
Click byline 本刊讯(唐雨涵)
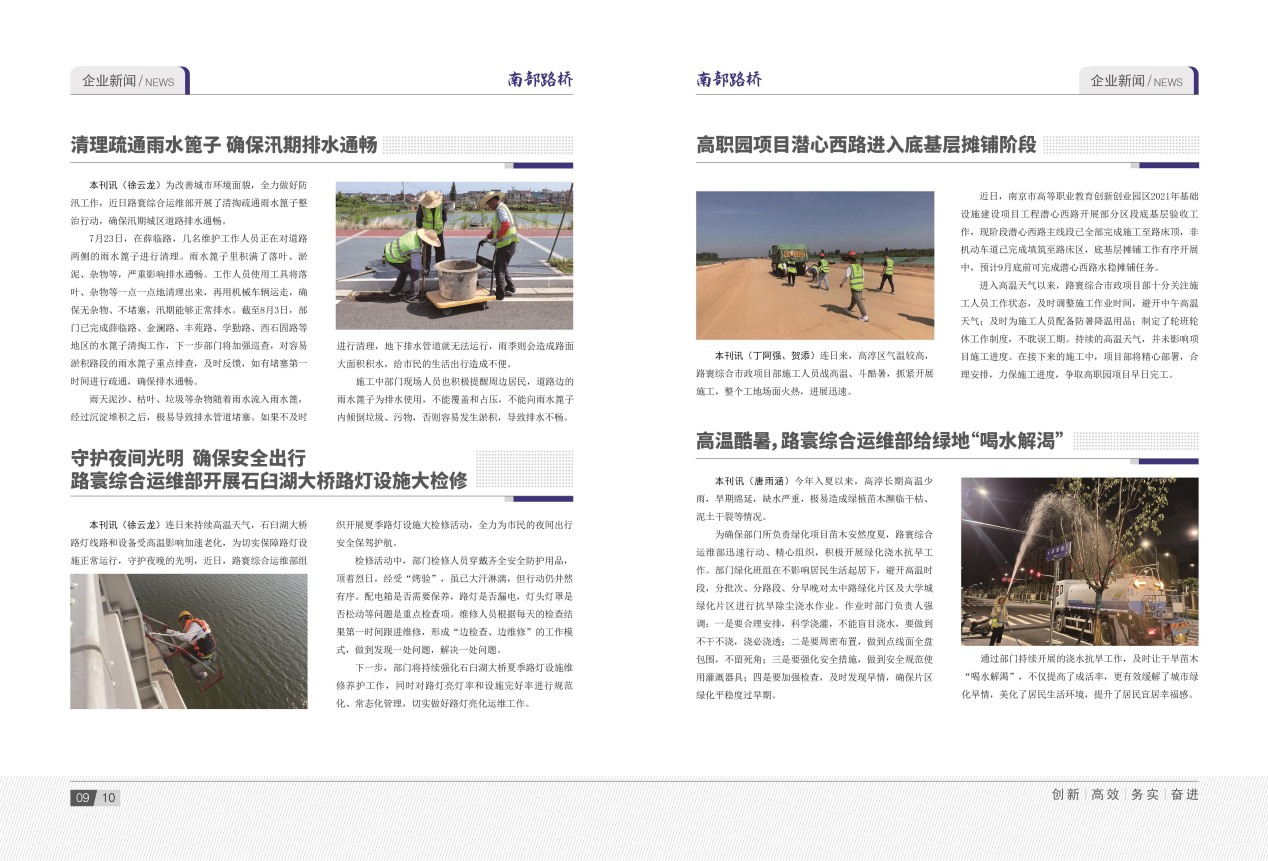[753, 481]
